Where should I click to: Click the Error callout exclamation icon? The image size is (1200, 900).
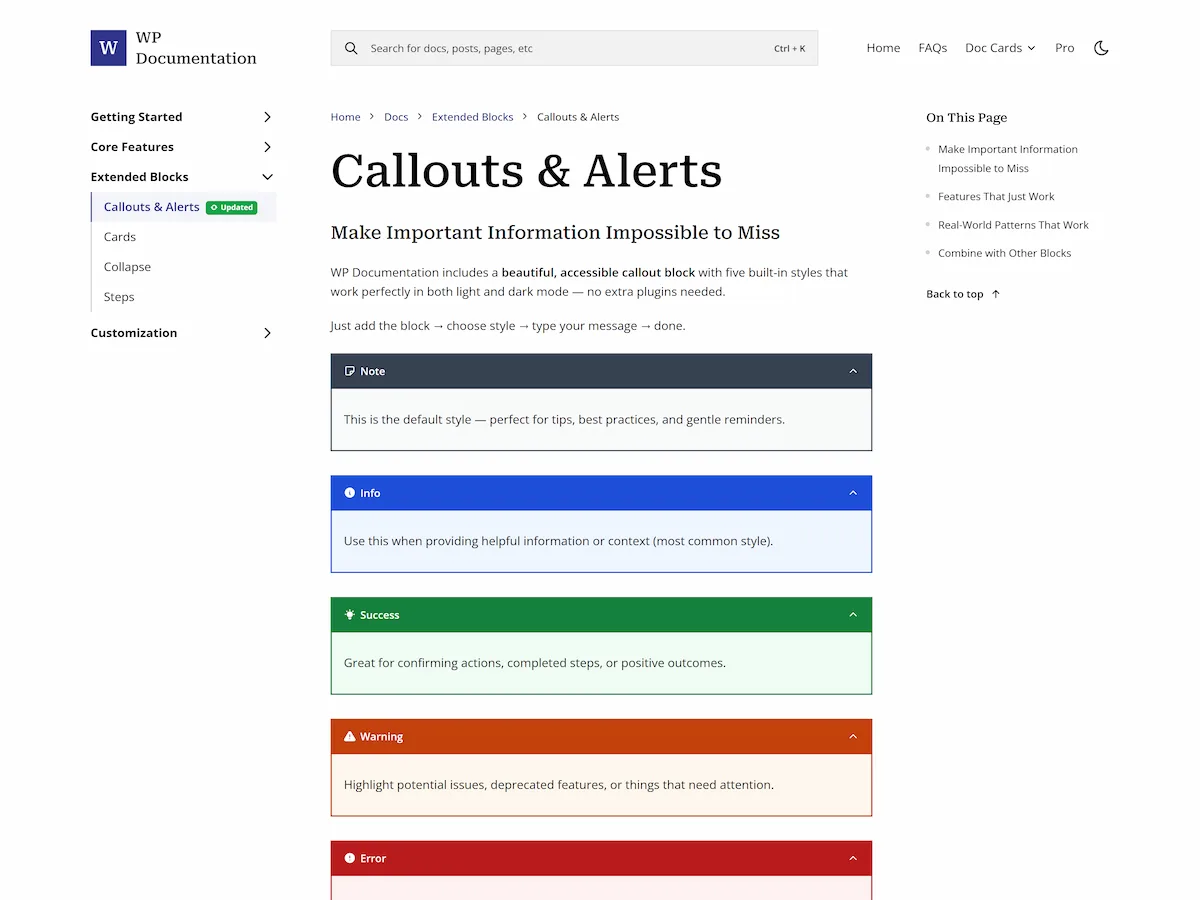(349, 858)
